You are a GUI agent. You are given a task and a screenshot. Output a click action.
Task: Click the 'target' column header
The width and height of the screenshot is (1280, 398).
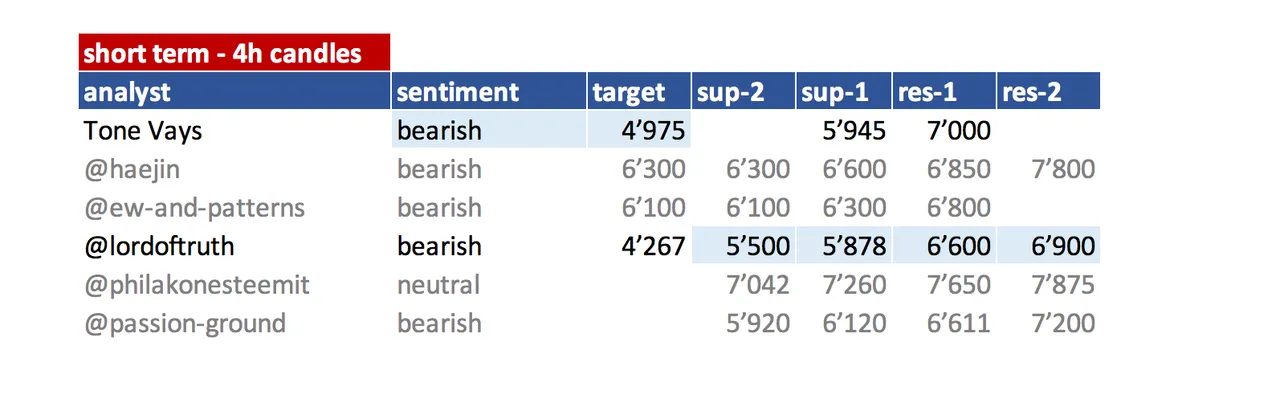point(640,91)
